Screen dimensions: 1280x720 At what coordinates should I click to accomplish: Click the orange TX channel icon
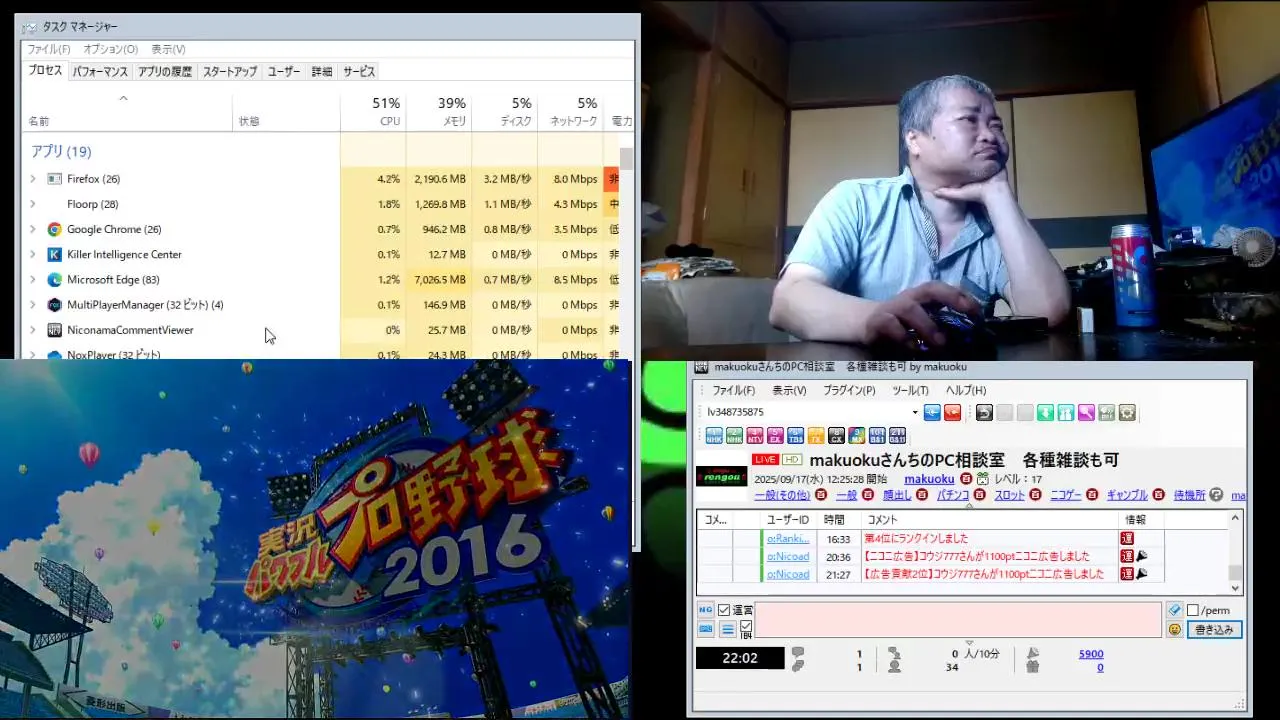coord(816,436)
